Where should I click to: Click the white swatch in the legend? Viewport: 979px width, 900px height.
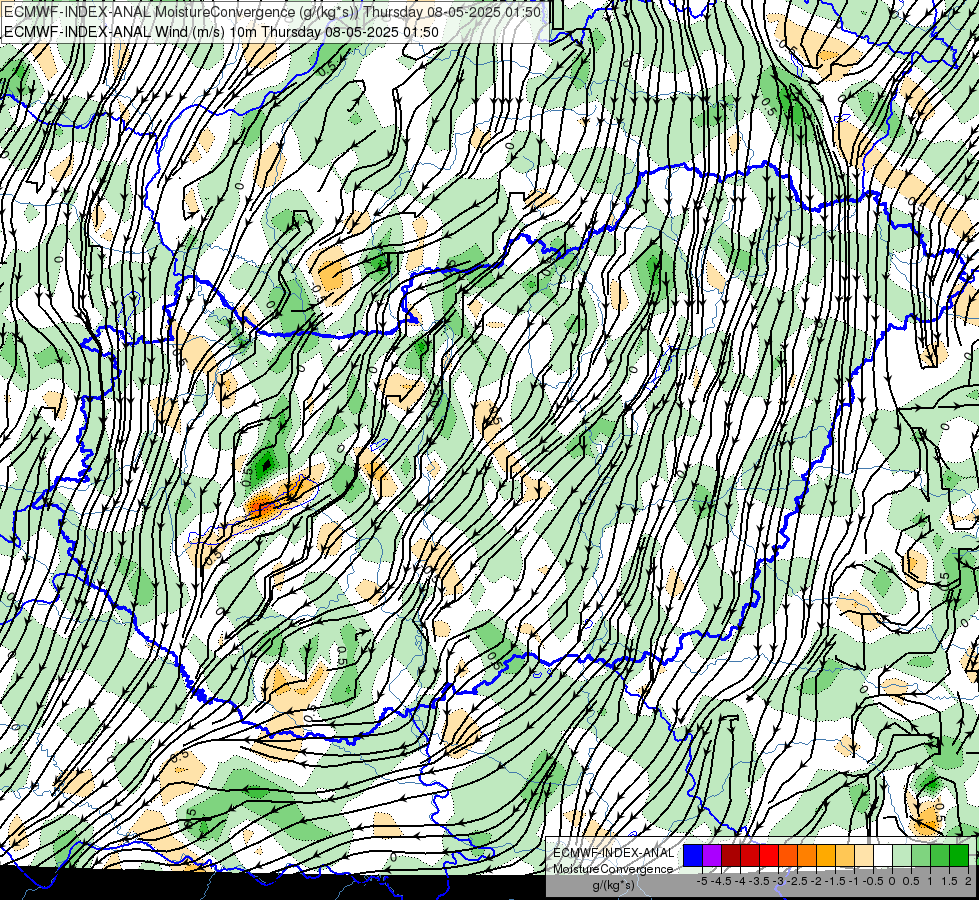point(883,855)
